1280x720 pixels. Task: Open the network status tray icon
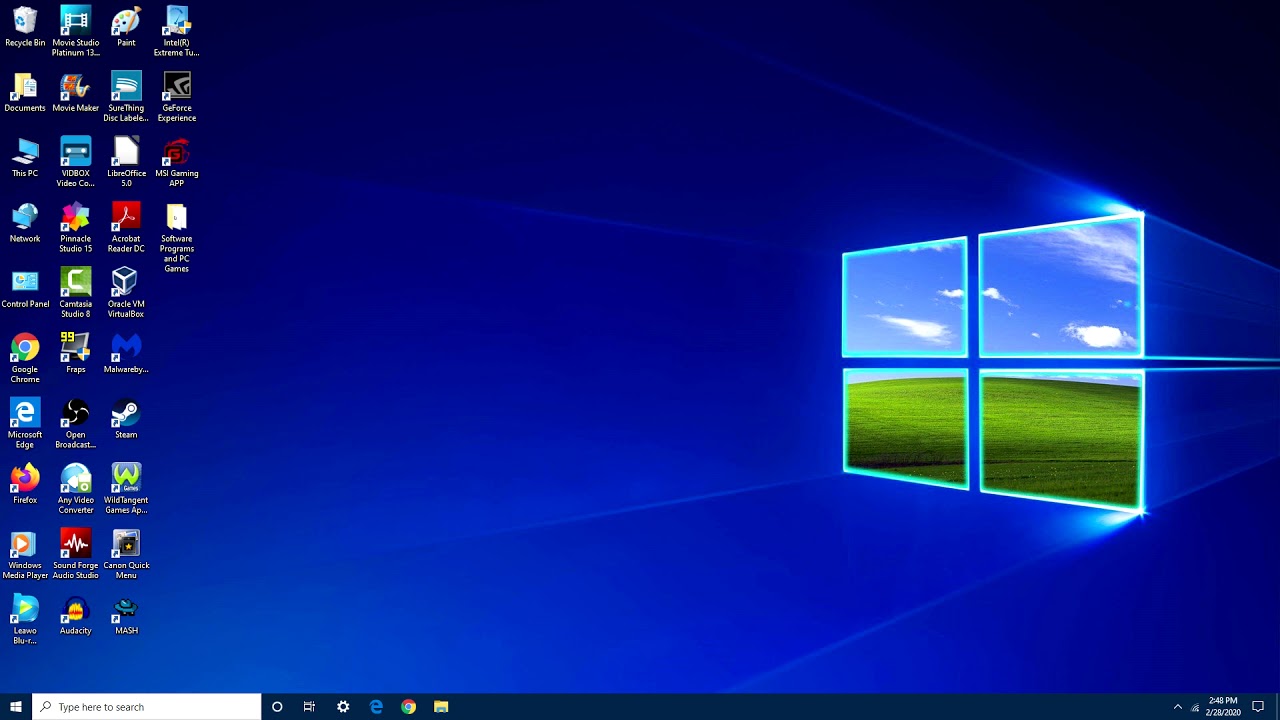point(1195,707)
